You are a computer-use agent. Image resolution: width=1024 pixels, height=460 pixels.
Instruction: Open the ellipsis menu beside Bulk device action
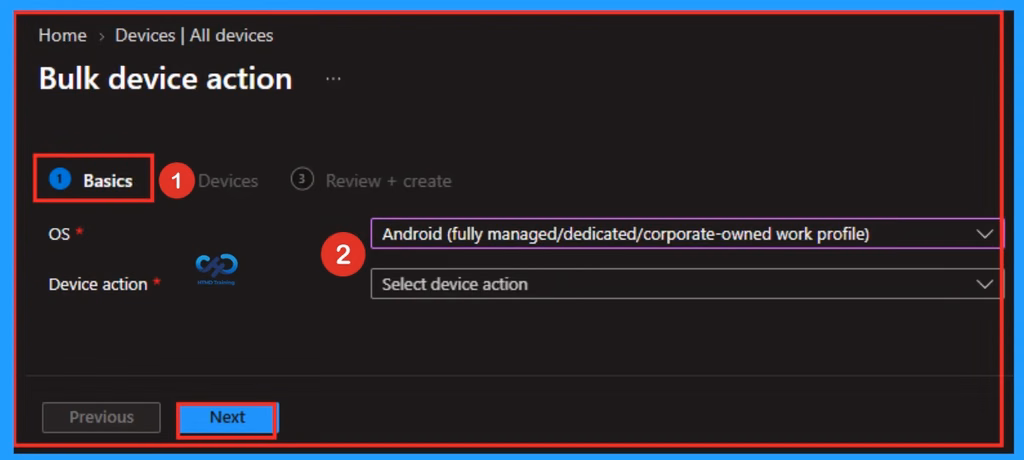coord(333,78)
